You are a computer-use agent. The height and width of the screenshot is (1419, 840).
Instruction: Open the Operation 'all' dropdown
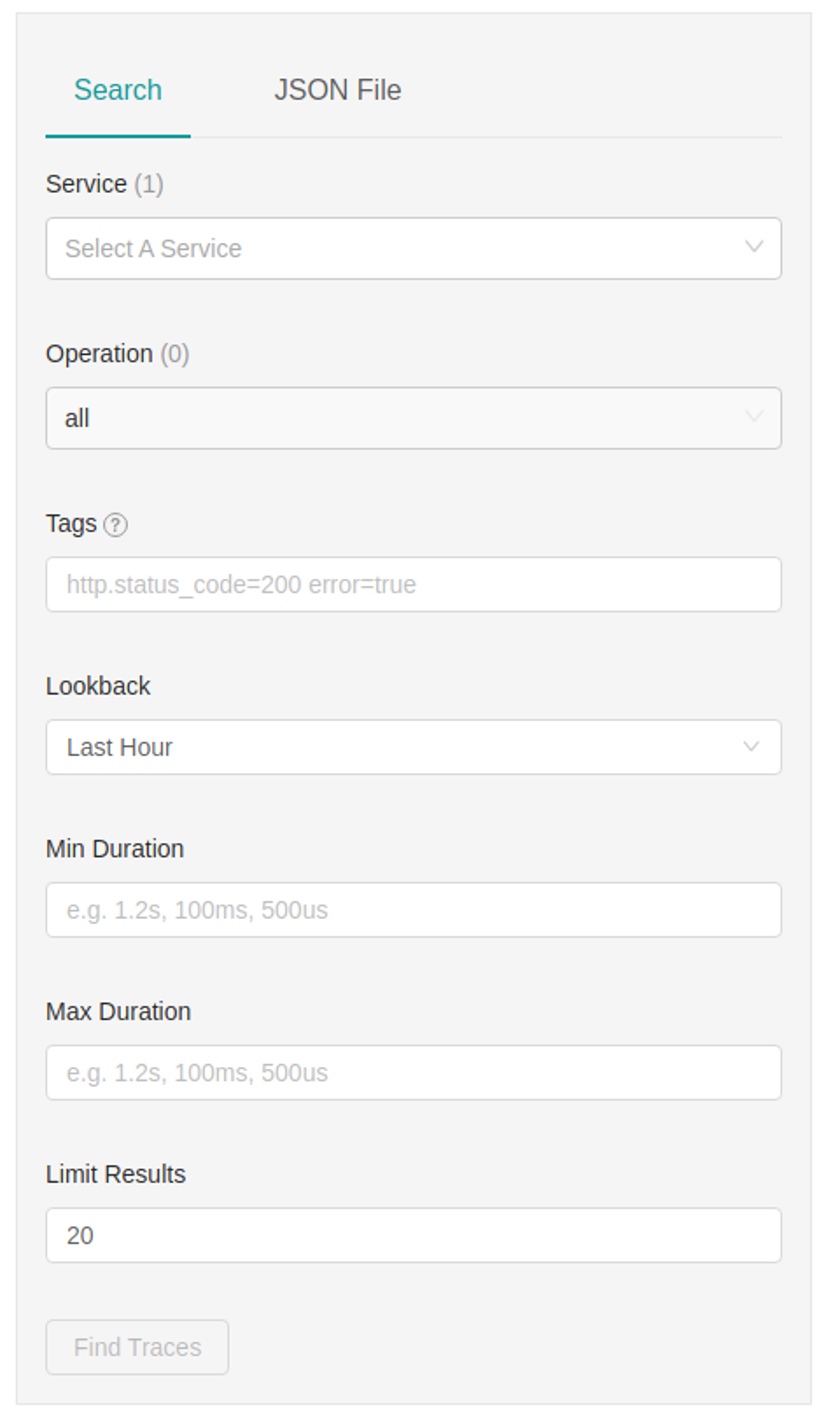point(414,418)
